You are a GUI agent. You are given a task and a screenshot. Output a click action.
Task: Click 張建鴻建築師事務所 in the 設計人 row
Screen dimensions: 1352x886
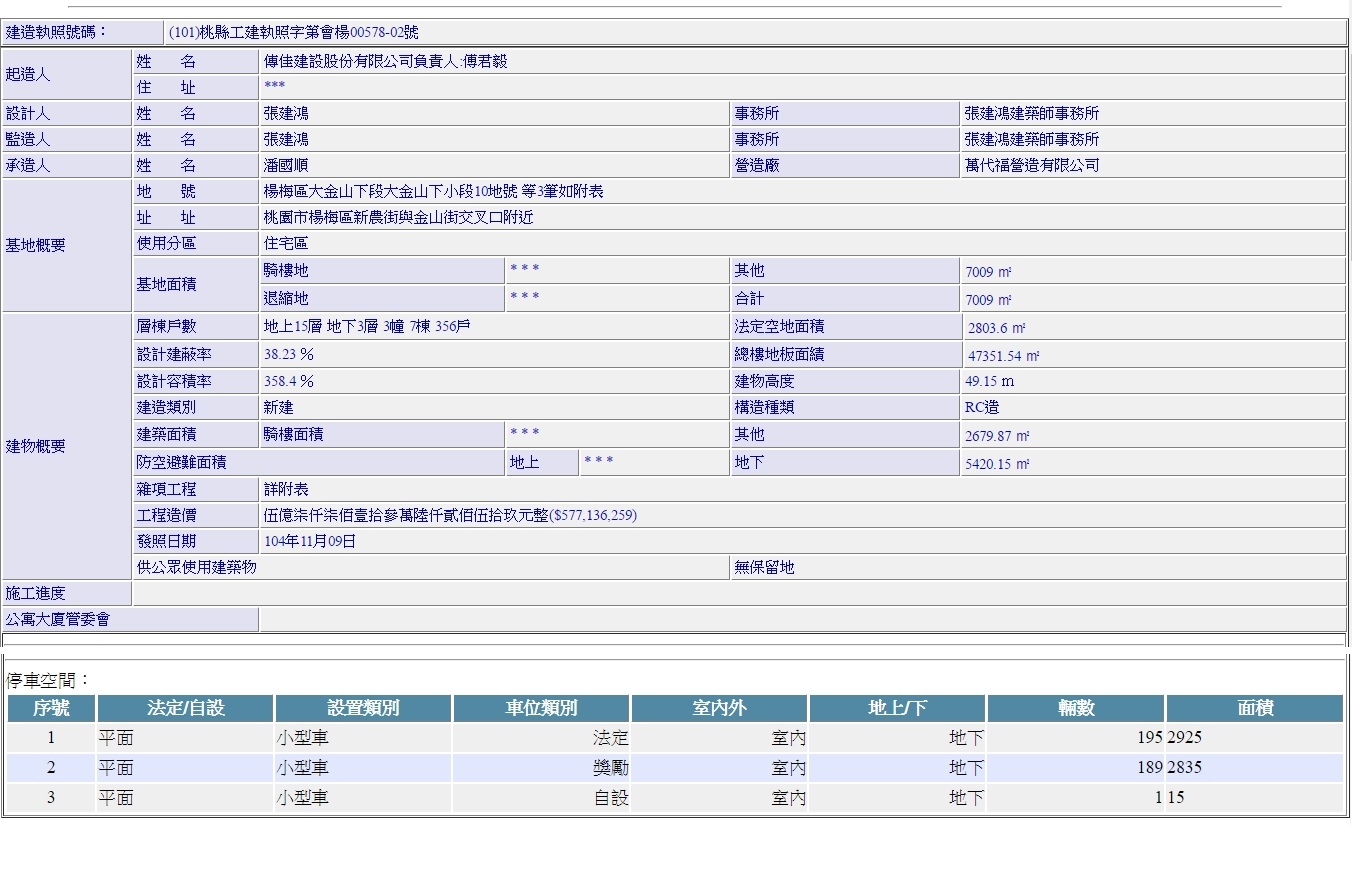(1032, 113)
